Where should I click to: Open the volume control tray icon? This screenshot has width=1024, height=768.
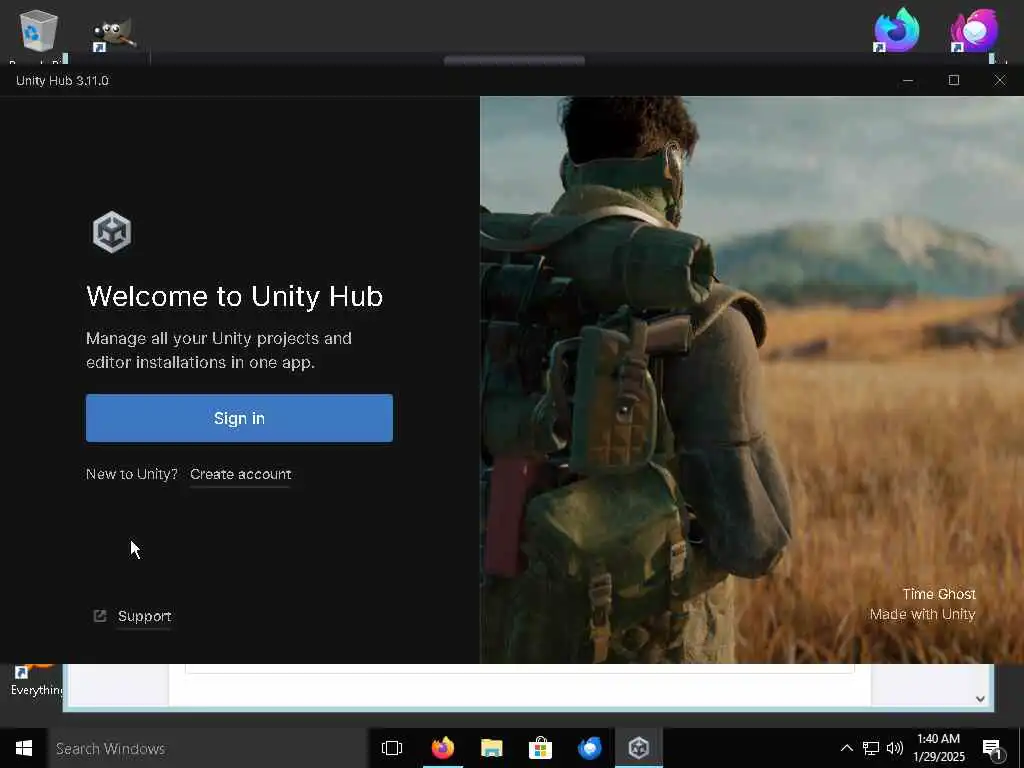pyautogui.click(x=895, y=748)
